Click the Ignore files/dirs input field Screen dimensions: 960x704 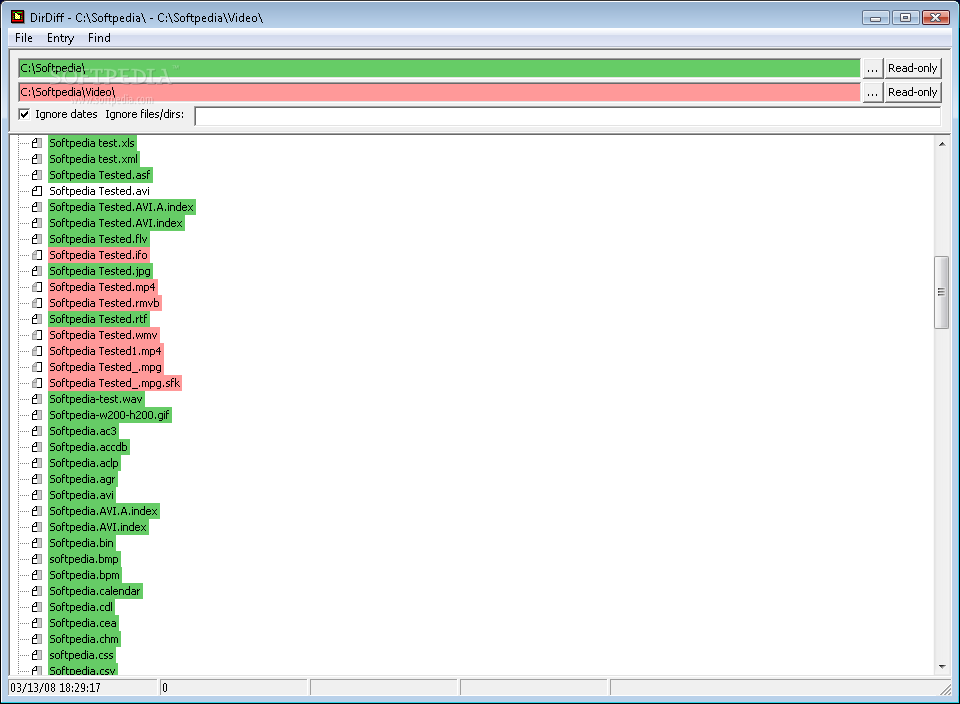click(x=568, y=116)
